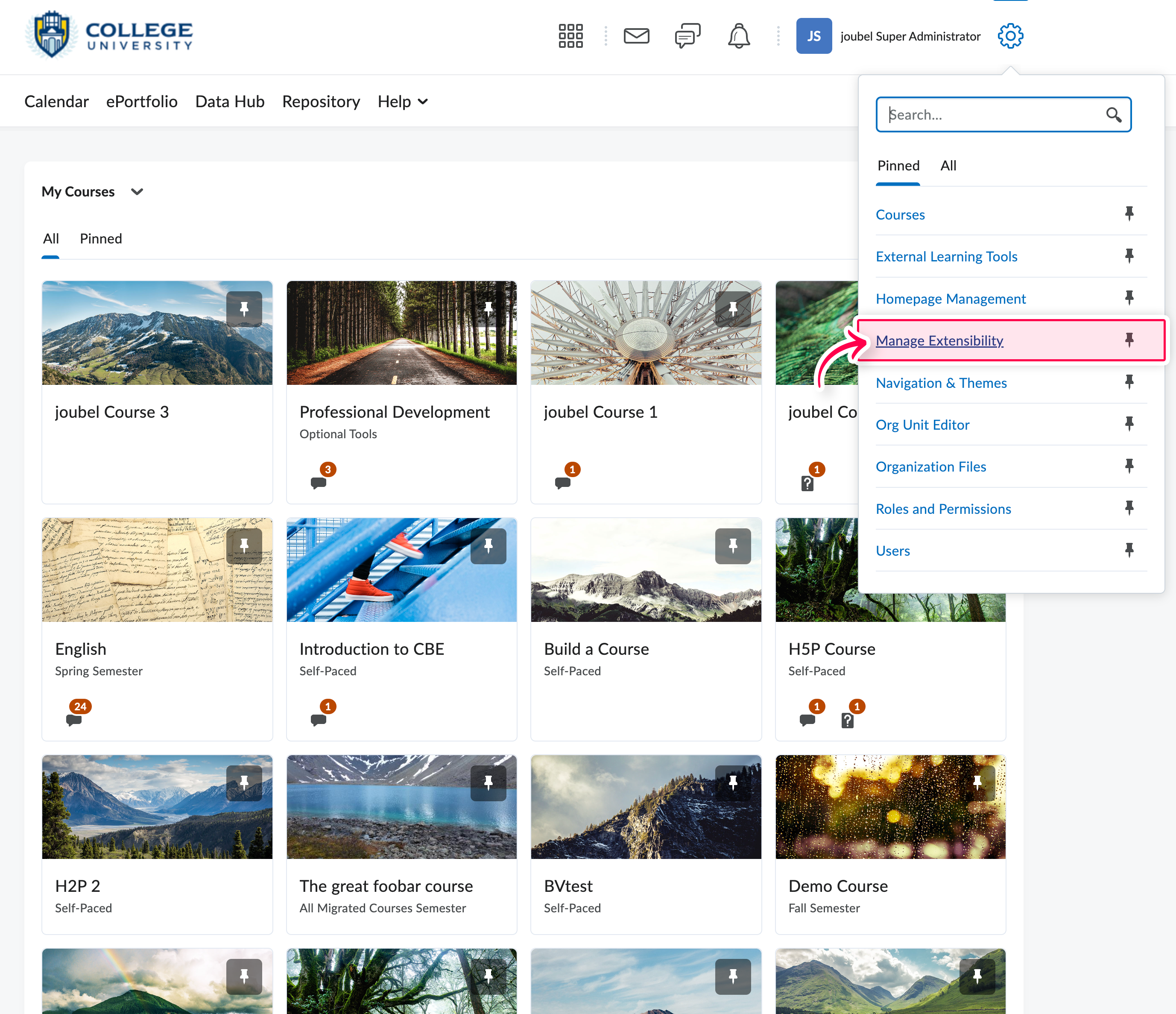Viewport: 1176px width, 1014px height.
Task: Click the search magnifier in Admin Tools
Action: [1113, 115]
